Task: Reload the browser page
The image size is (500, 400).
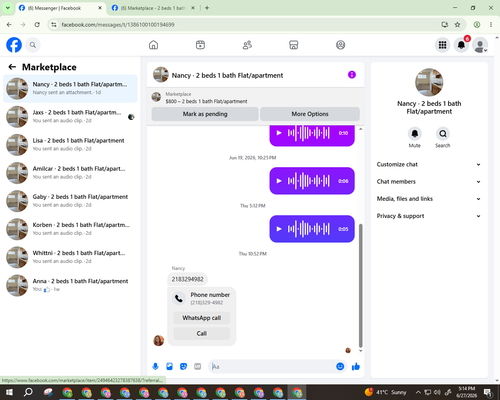Action: (x=37, y=25)
